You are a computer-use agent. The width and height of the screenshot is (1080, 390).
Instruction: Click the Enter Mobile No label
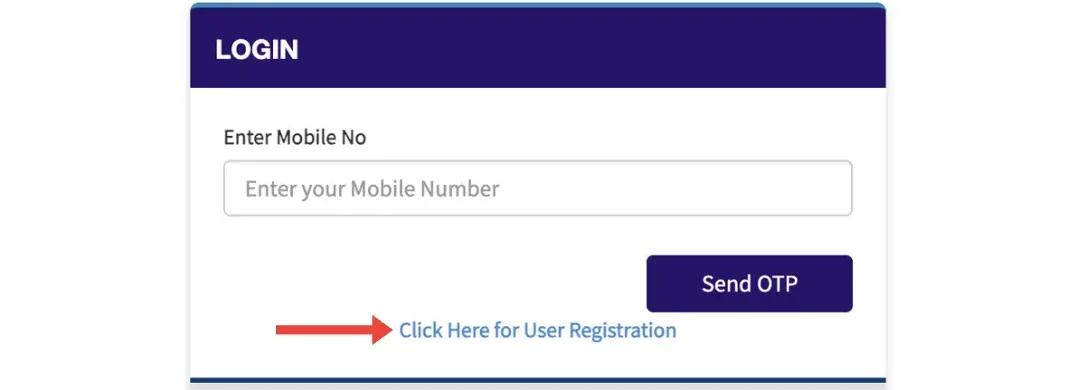(x=295, y=138)
